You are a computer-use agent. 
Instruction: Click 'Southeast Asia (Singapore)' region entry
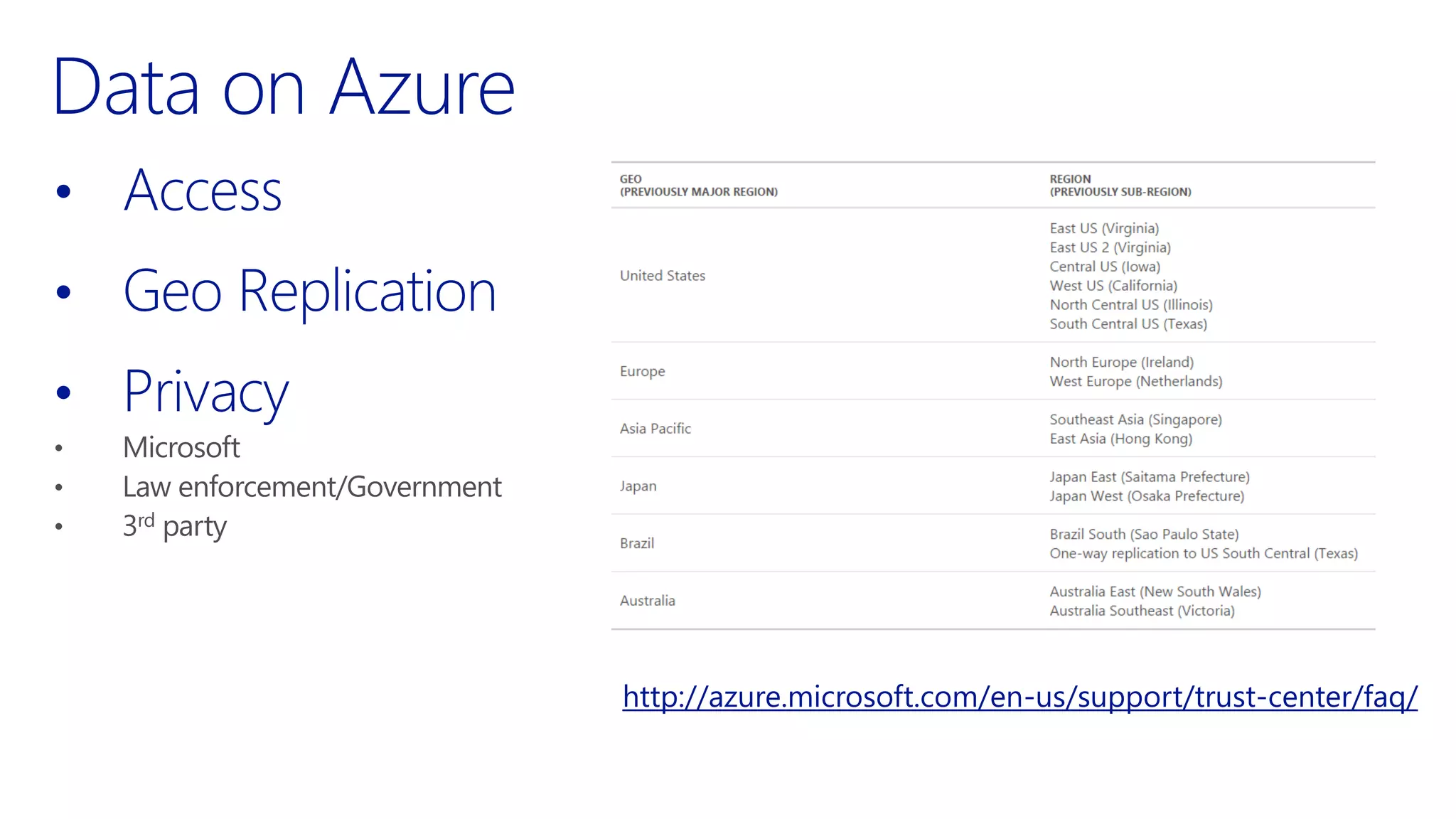pos(1136,420)
